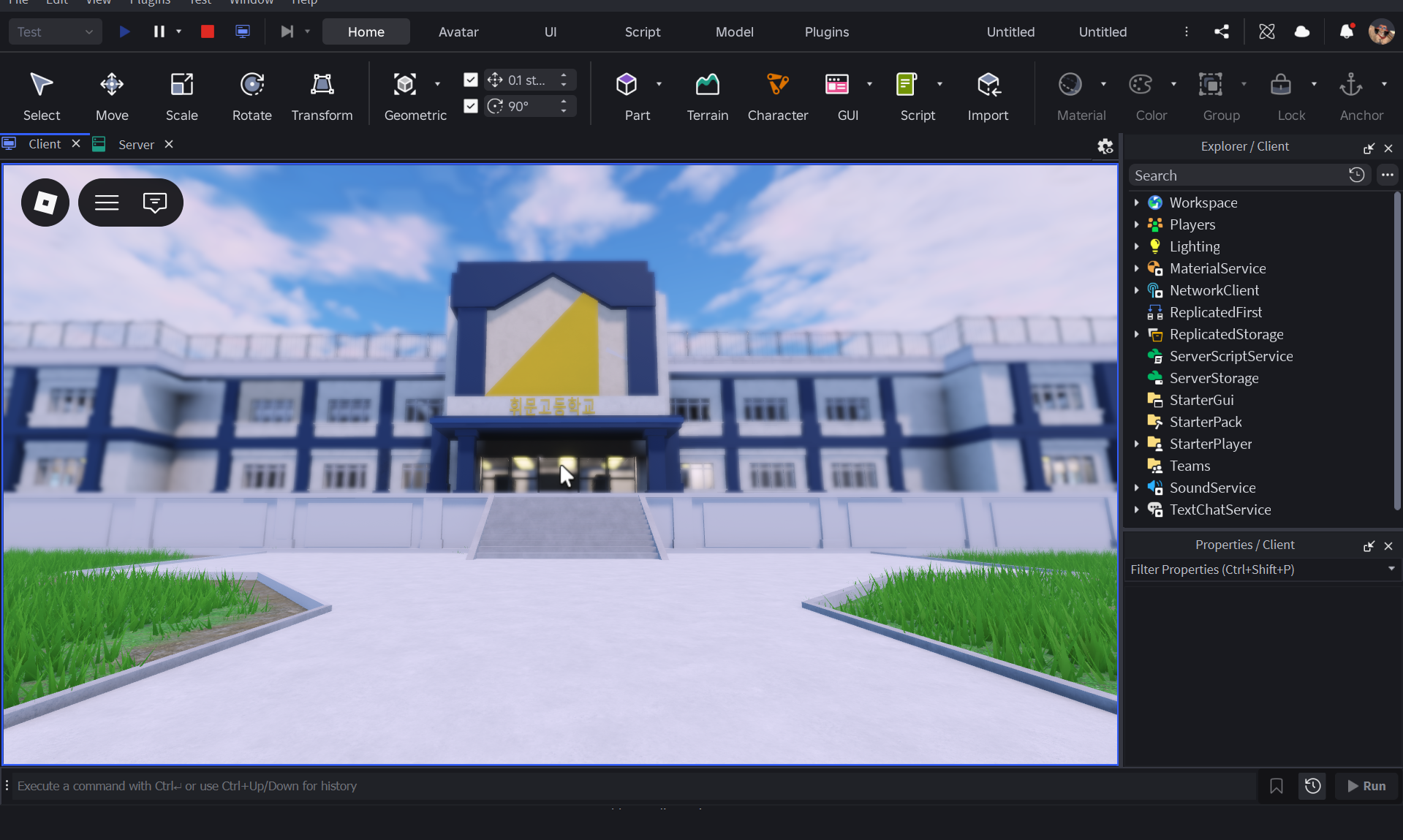Expand ReplicatedStorage in Explorer
The image size is (1403, 840).
pyautogui.click(x=1136, y=334)
